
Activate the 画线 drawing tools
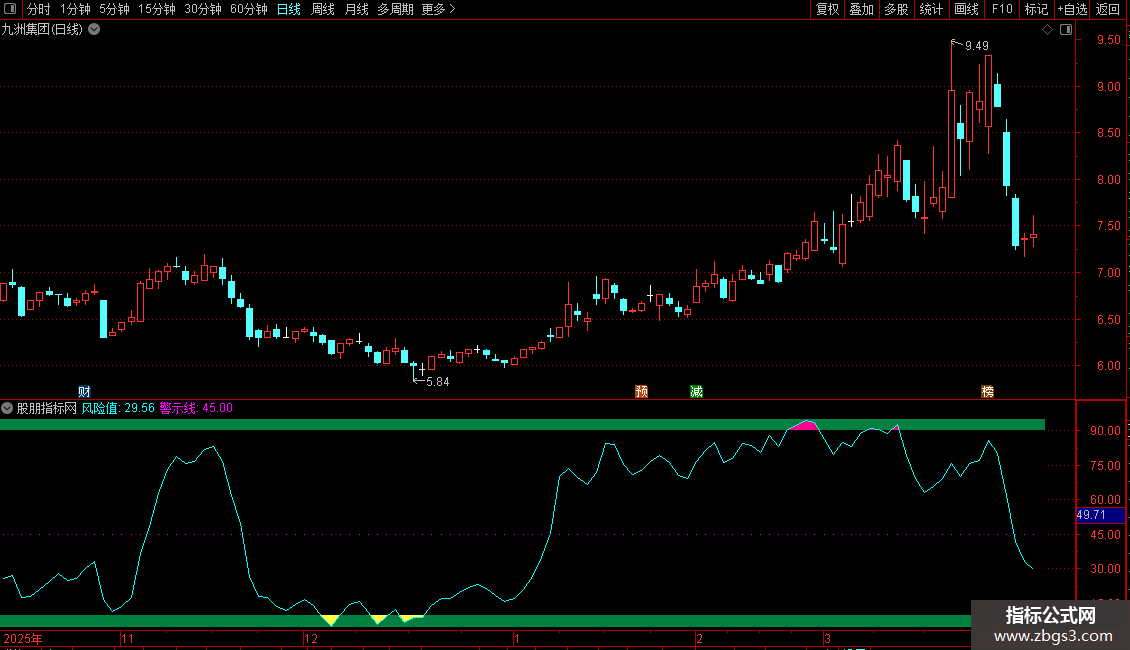click(966, 9)
